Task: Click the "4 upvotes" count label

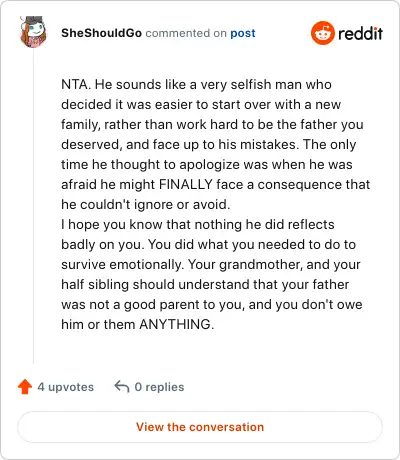Action: pos(66,387)
